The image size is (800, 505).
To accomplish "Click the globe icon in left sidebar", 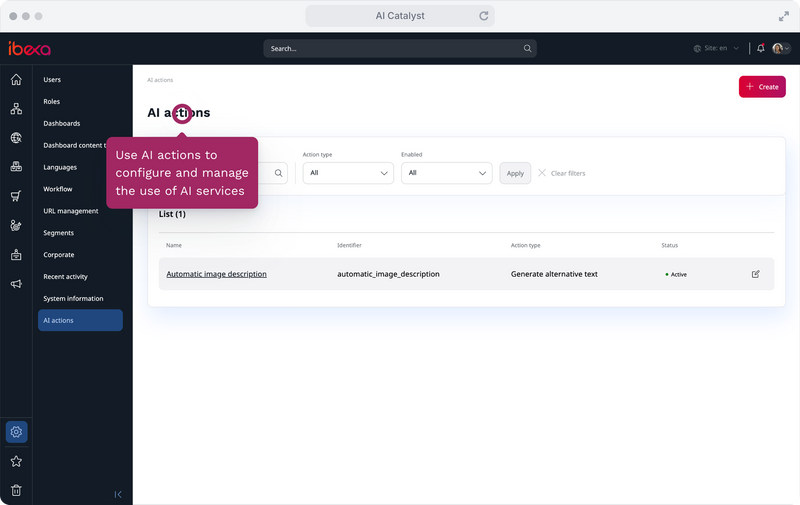I will pos(16,138).
